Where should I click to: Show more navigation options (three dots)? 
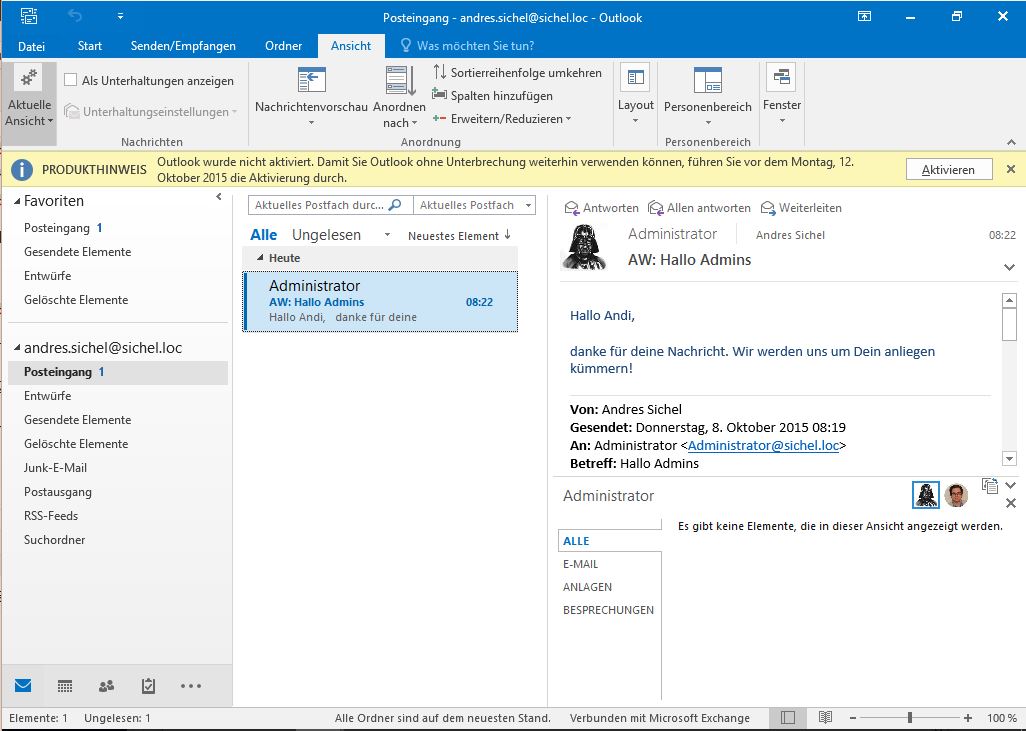(x=191, y=686)
